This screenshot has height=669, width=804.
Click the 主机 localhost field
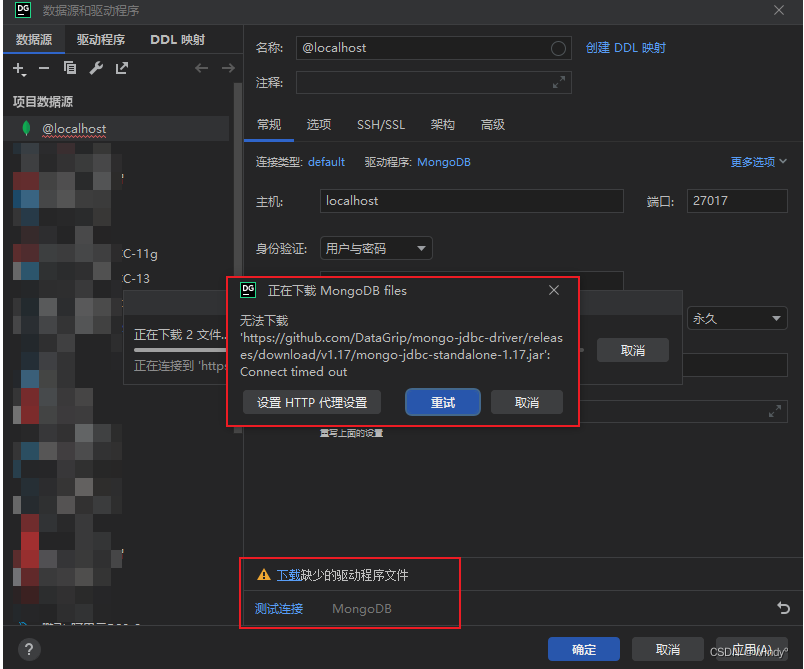[472, 200]
